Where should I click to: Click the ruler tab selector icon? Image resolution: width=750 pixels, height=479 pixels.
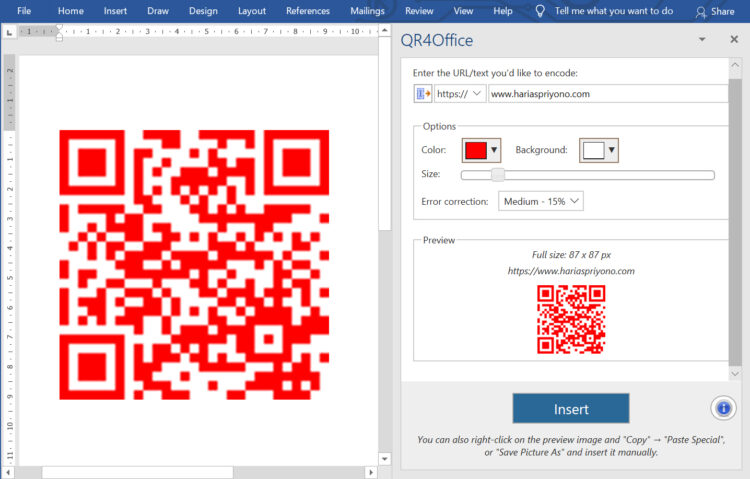pyautogui.click(x=9, y=32)
